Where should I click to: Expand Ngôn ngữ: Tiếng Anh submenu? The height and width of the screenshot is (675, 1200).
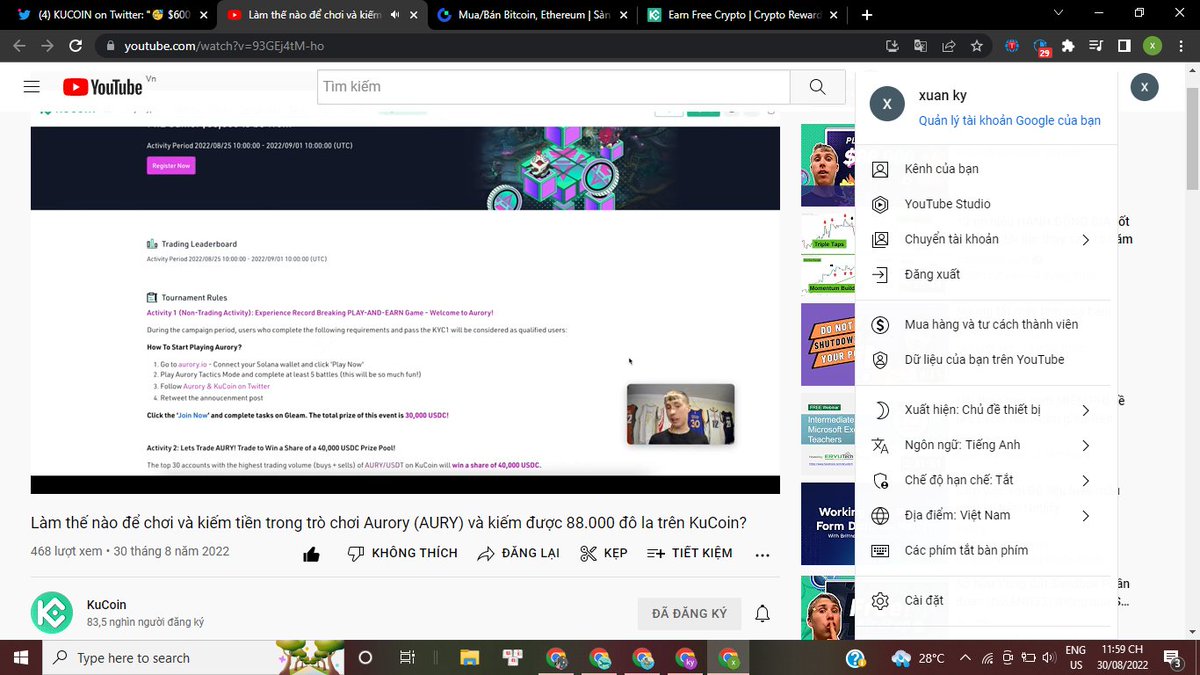click(x=1085, y=445)
